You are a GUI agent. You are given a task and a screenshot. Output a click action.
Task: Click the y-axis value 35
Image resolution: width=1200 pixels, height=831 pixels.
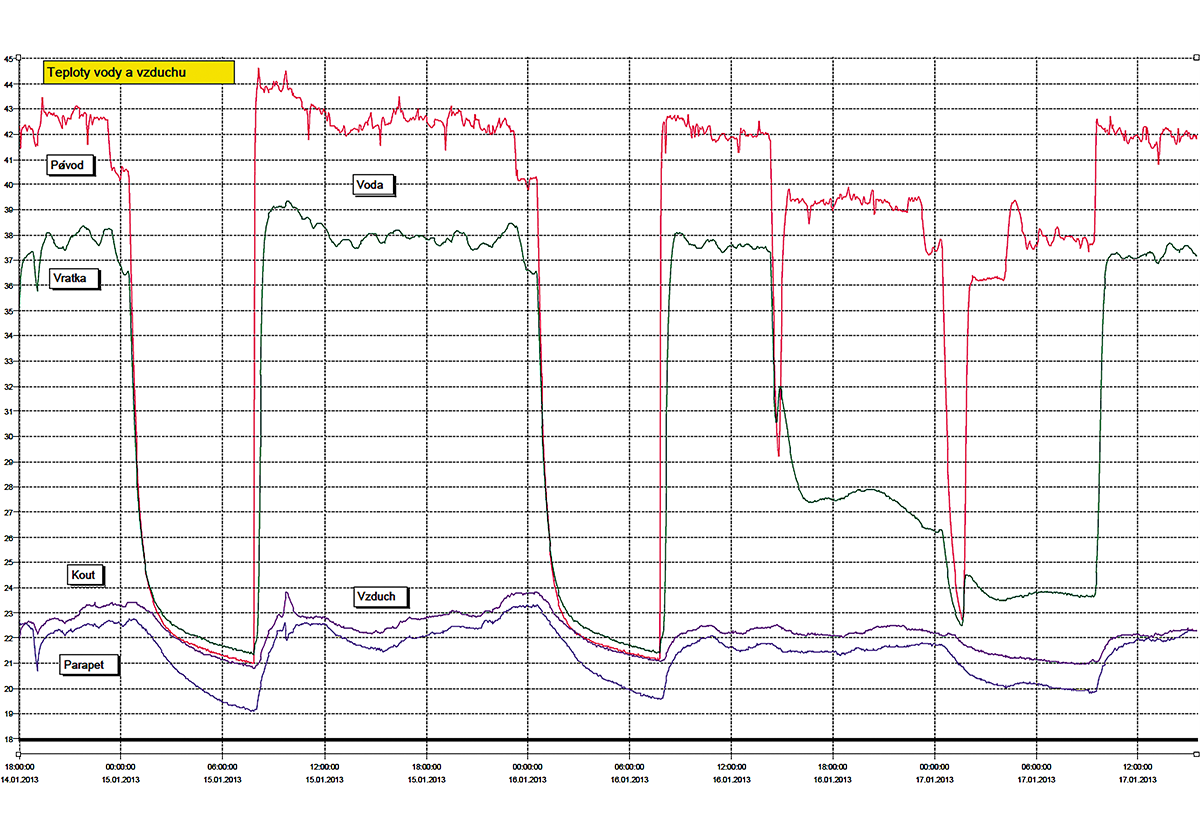click(x=8, y=311)
